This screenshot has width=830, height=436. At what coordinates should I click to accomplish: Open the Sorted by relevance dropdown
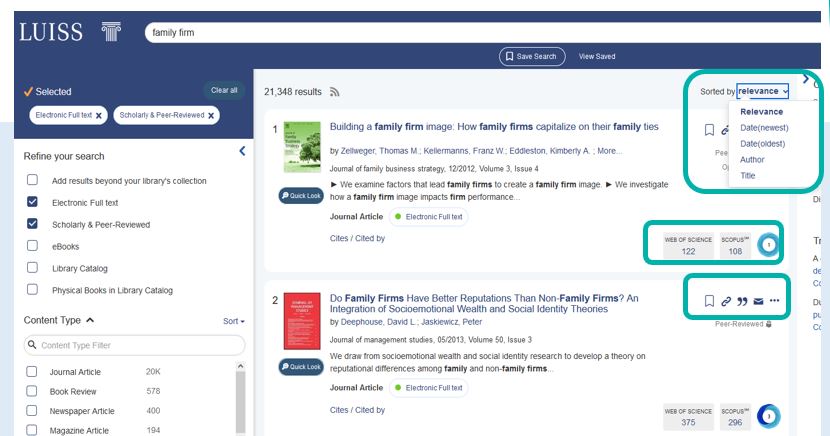[x=763, y=91]
